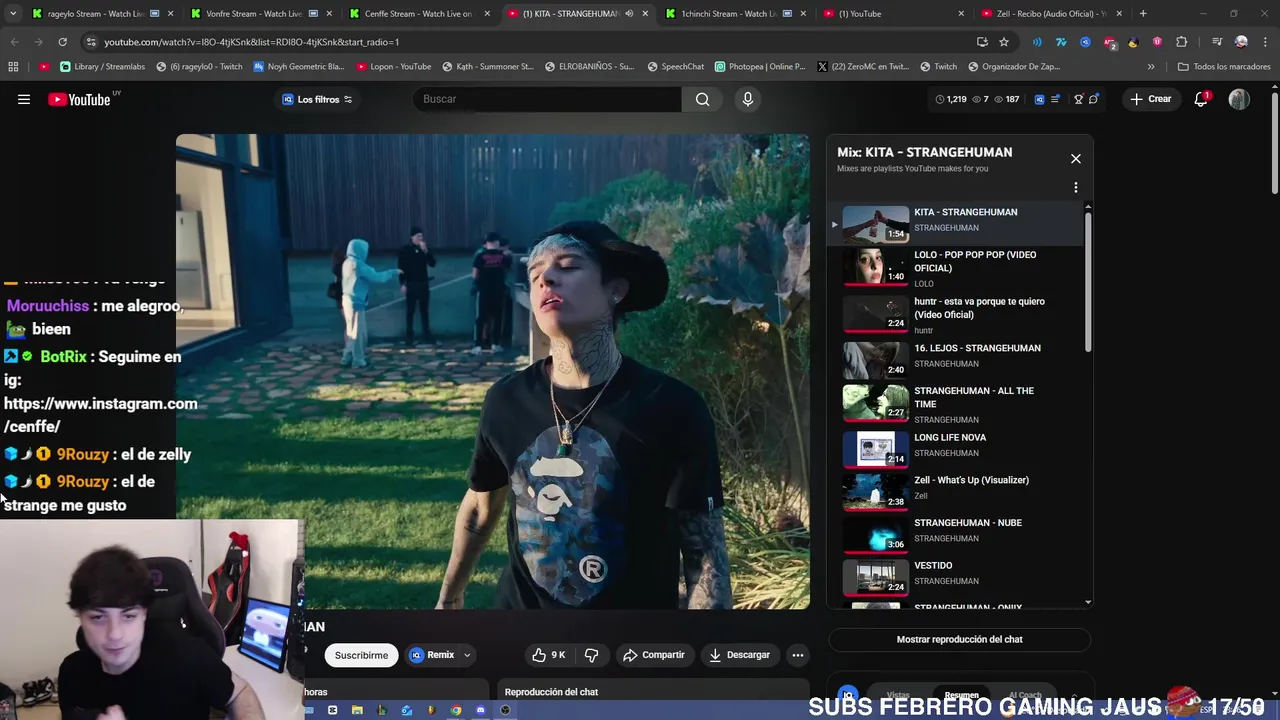This screenshot has height=720, width=1280.
Task: Open SpeechChat bookmark
Action: point(676,67)
